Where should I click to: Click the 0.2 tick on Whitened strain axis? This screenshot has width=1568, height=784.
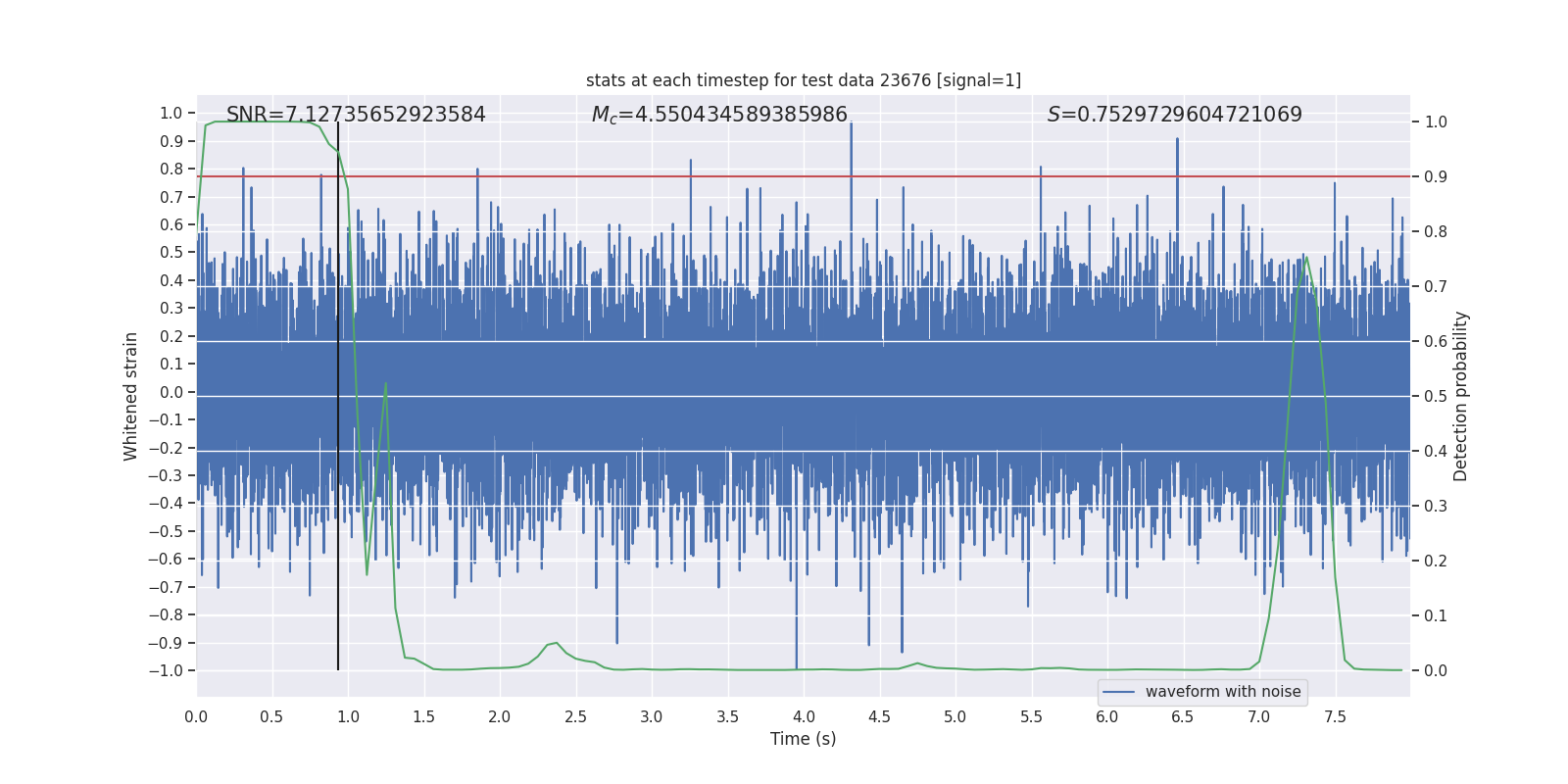click(171, 337)
